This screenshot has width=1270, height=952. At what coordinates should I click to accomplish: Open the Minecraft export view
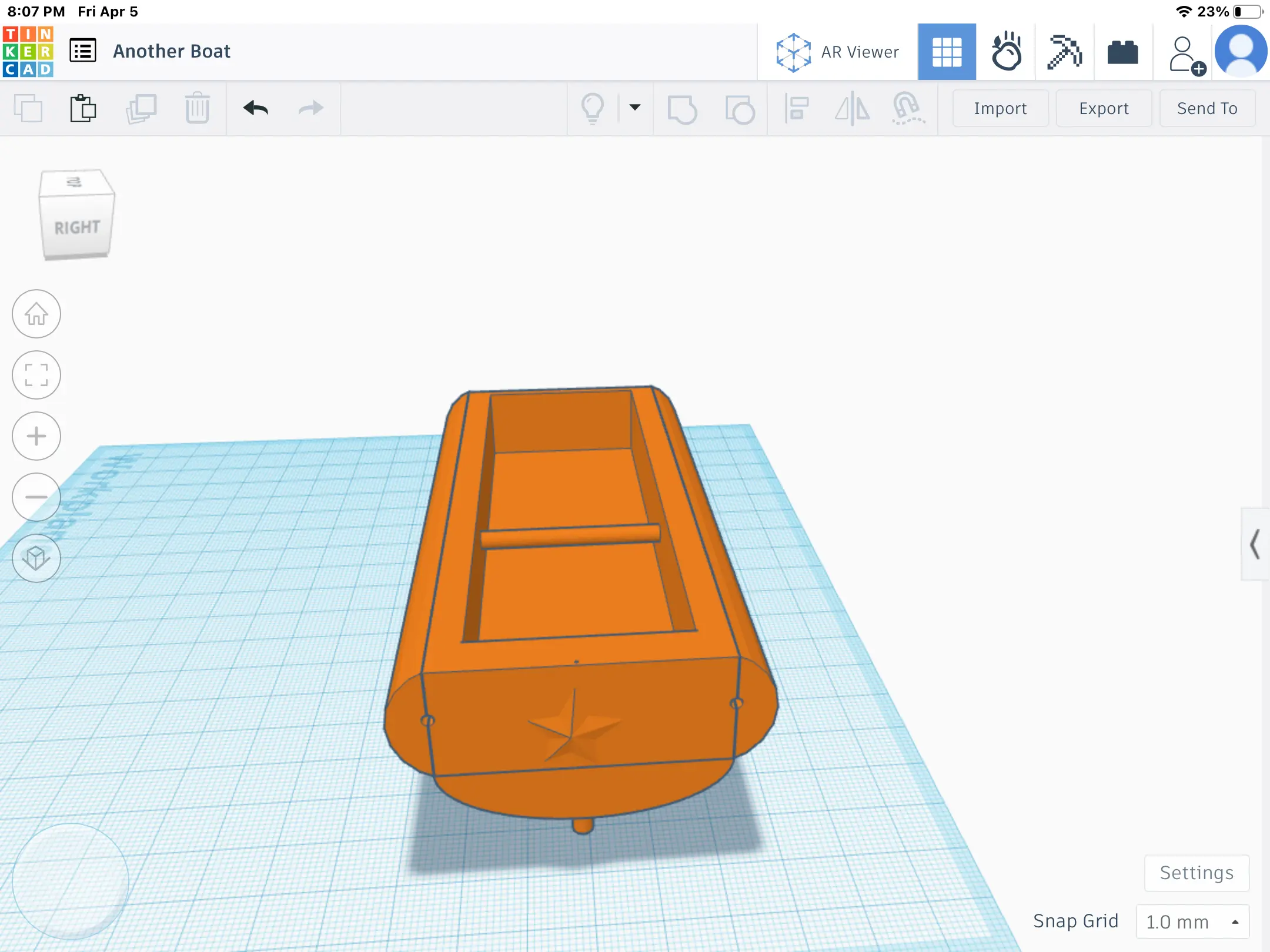(1065, 51)
